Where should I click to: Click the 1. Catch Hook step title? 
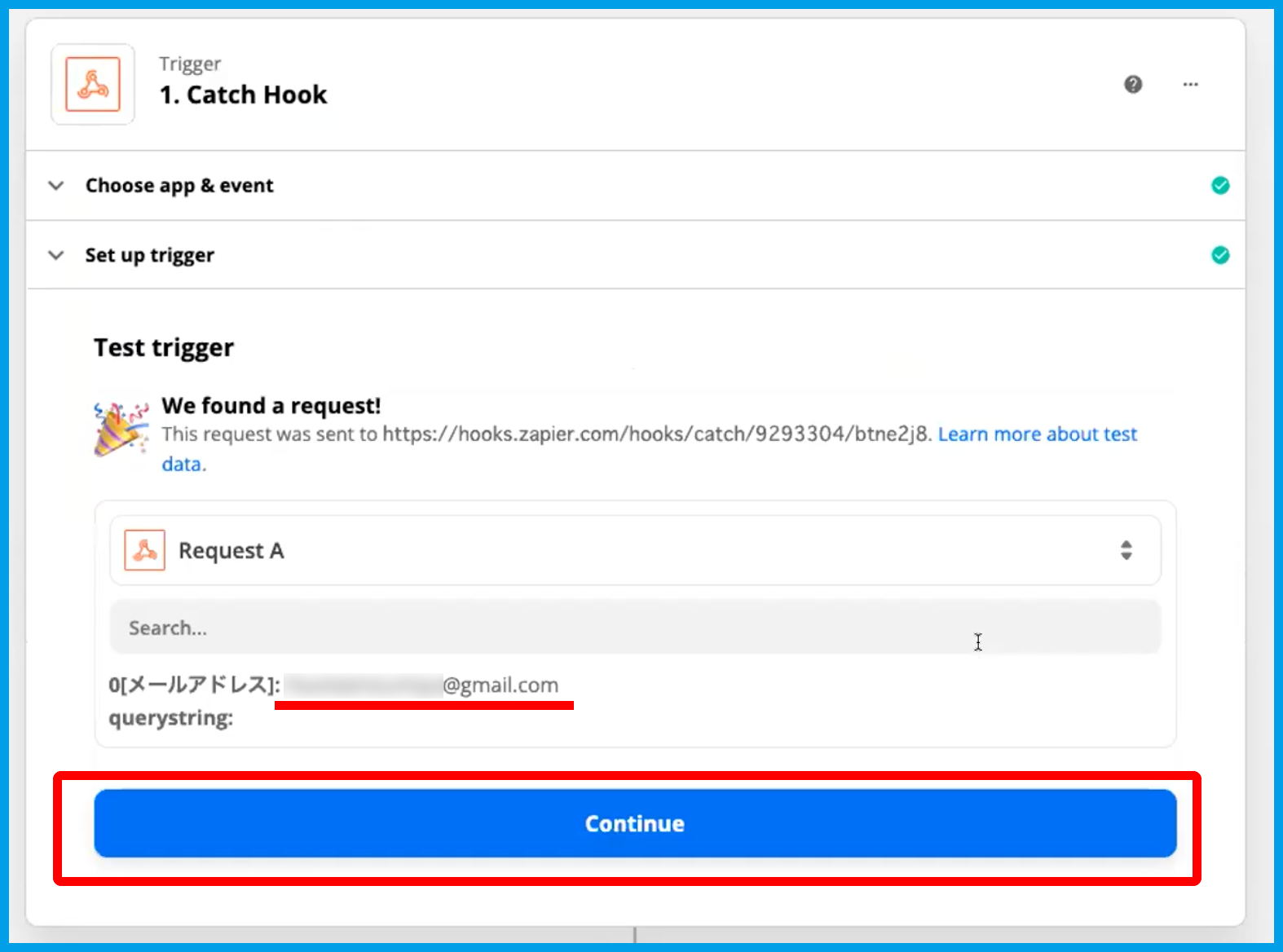point(243,95)
